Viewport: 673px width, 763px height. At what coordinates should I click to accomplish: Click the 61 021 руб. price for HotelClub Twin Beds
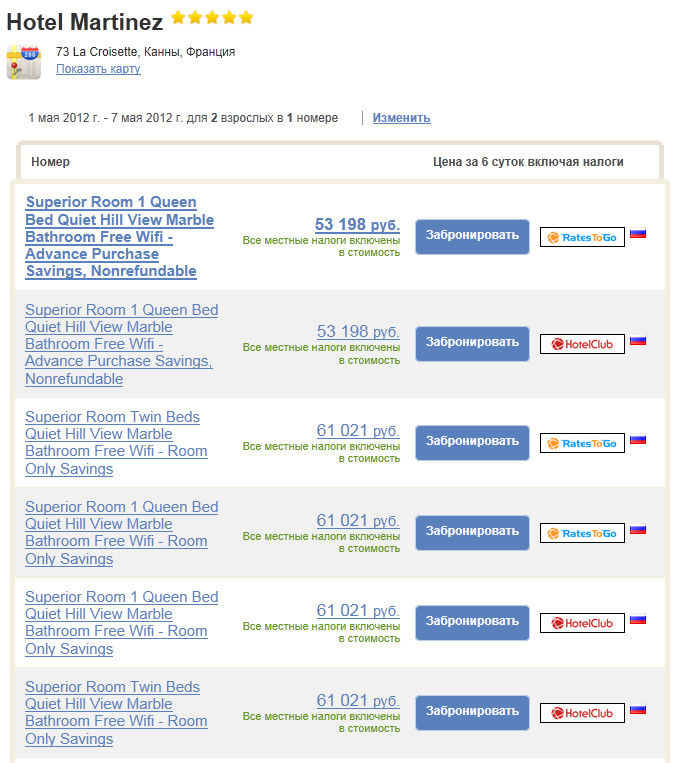357,700
